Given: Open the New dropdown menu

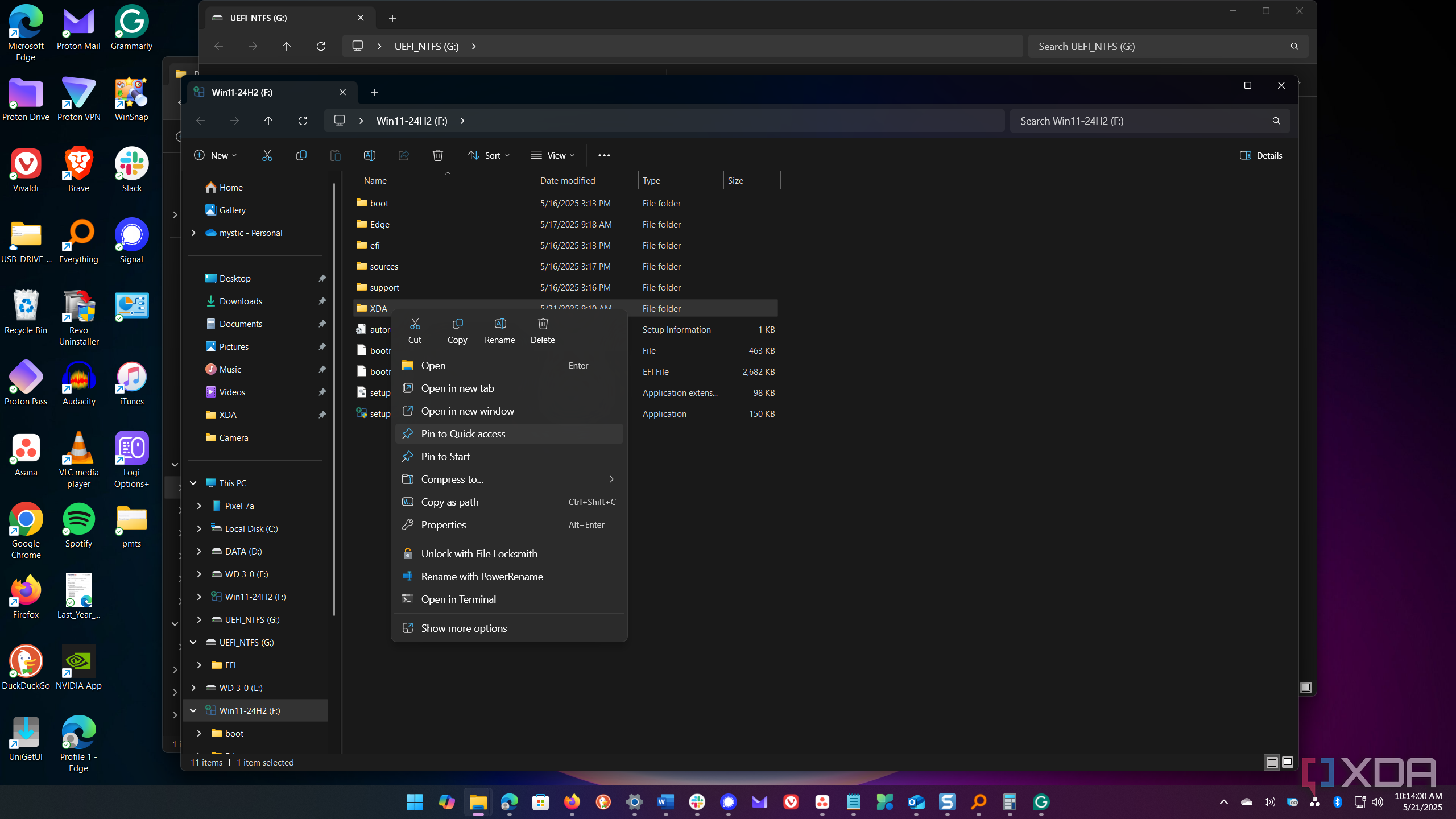Looking at the screenshot, I should (x=215, y=155).
